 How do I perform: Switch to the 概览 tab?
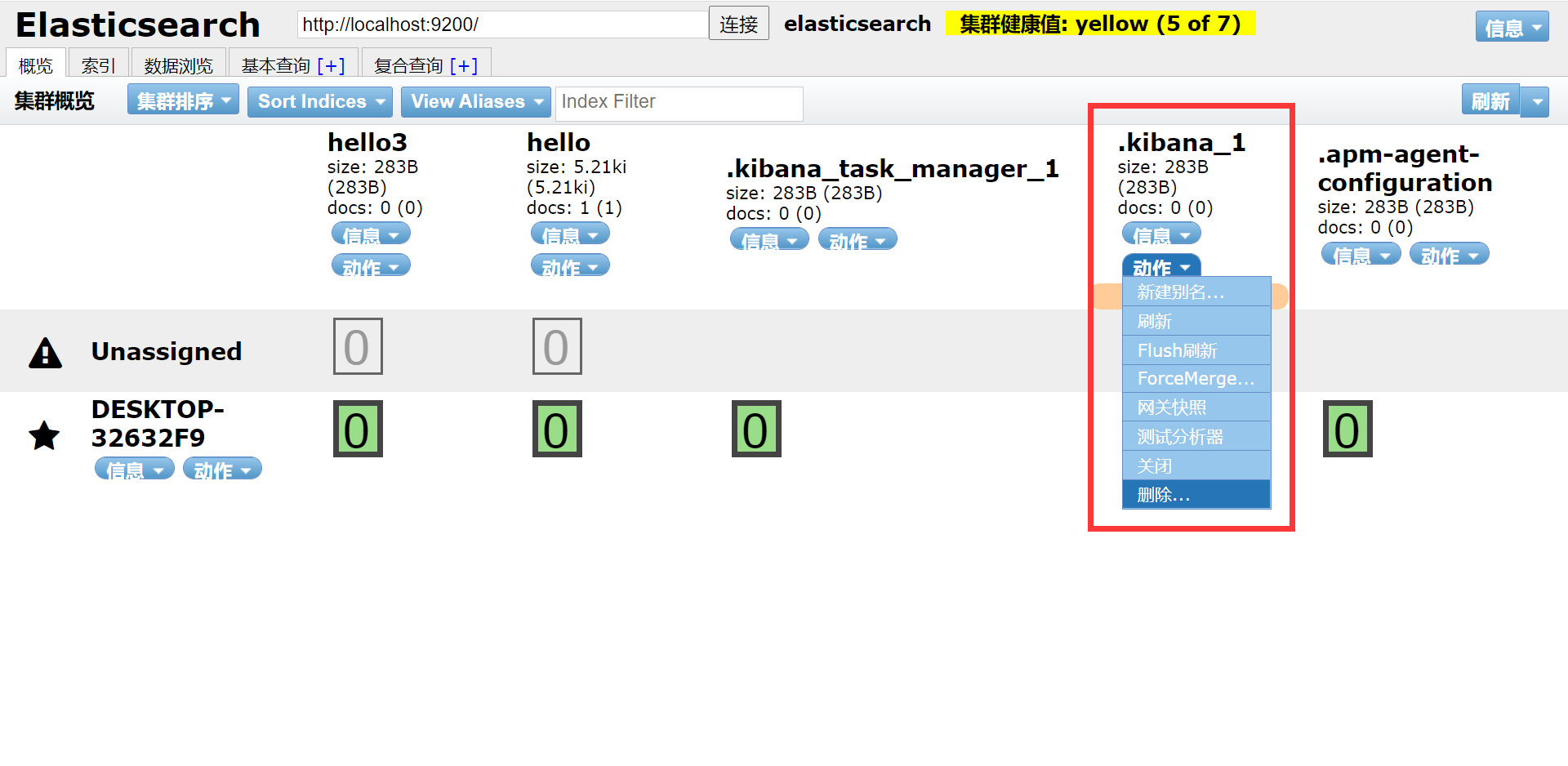pos(36,64)
